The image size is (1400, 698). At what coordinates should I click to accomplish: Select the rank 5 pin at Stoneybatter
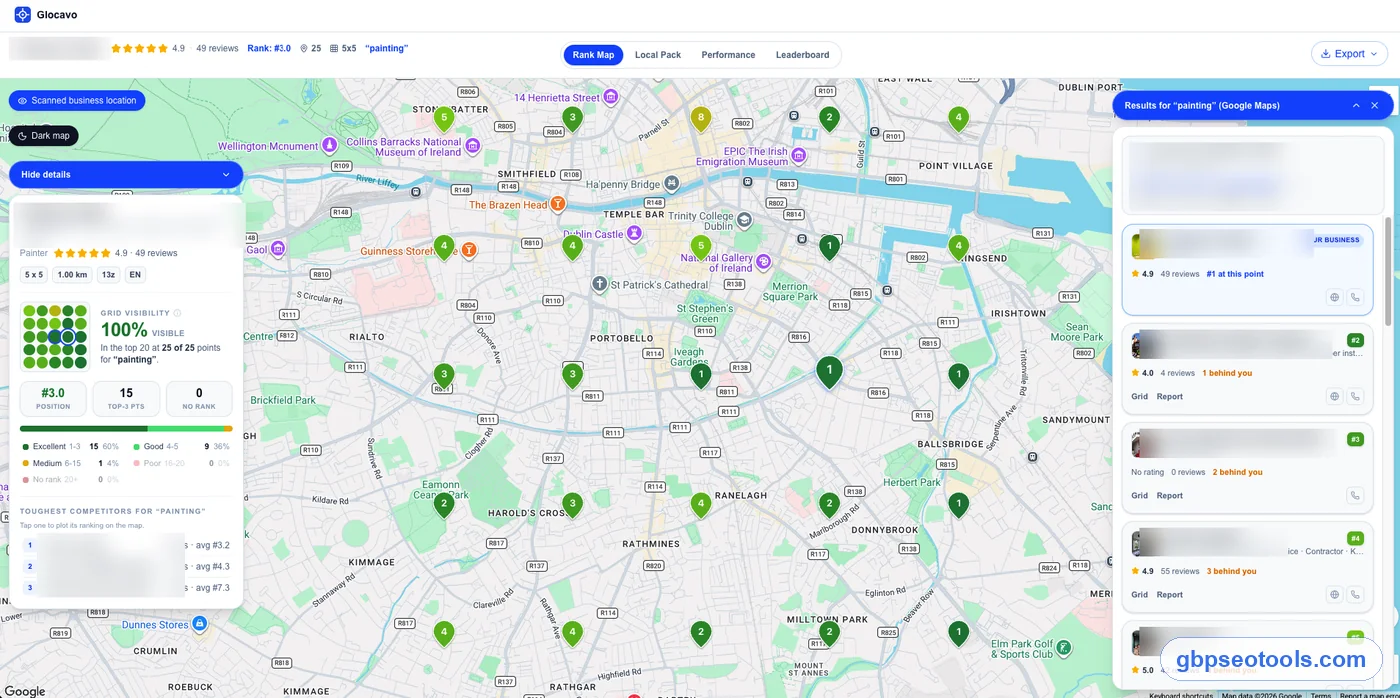coord(444,119)
